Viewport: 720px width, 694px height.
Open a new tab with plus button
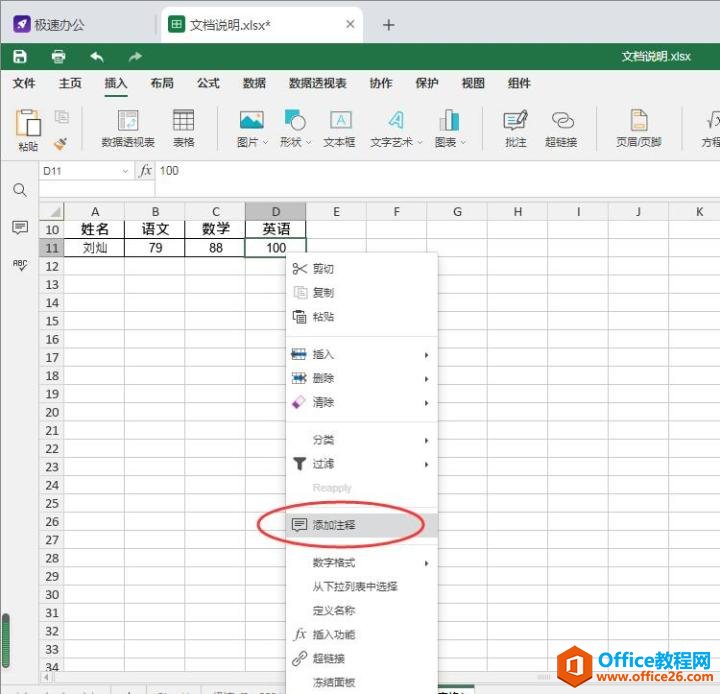click(x=388, y=25)
